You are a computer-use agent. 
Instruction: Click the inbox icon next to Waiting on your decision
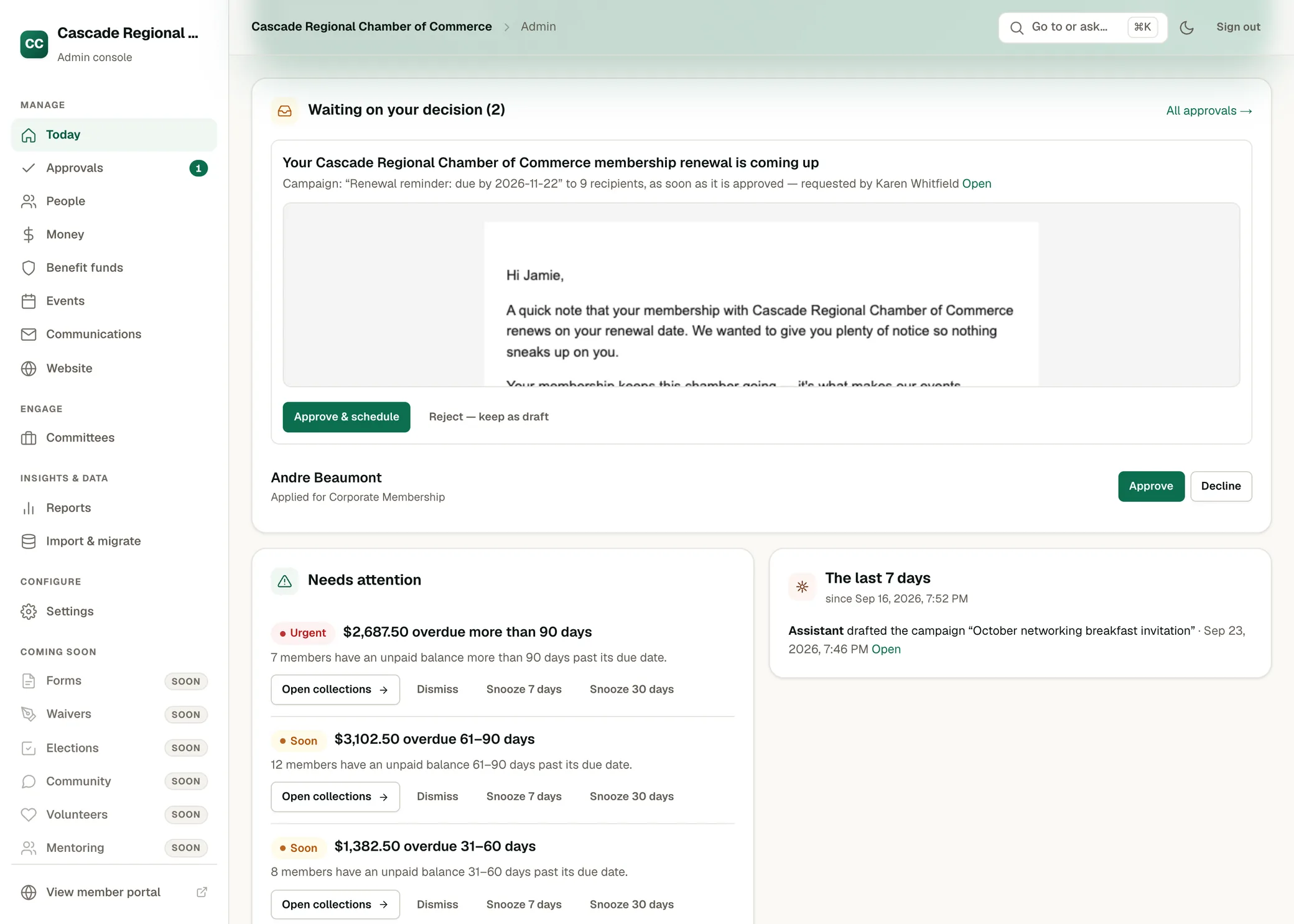coord(285,111)
